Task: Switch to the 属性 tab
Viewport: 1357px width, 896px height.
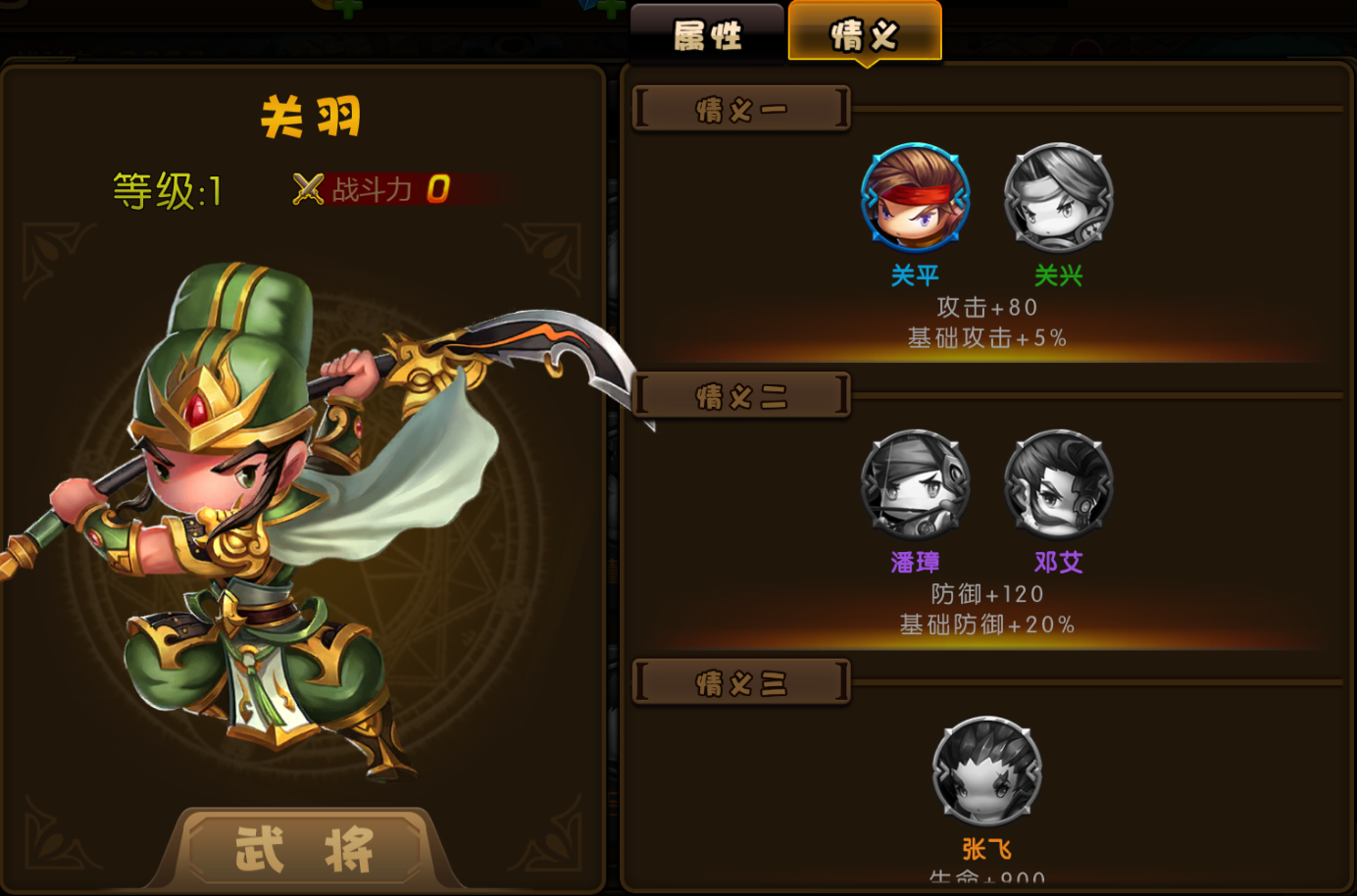Action: pos(707,34)
